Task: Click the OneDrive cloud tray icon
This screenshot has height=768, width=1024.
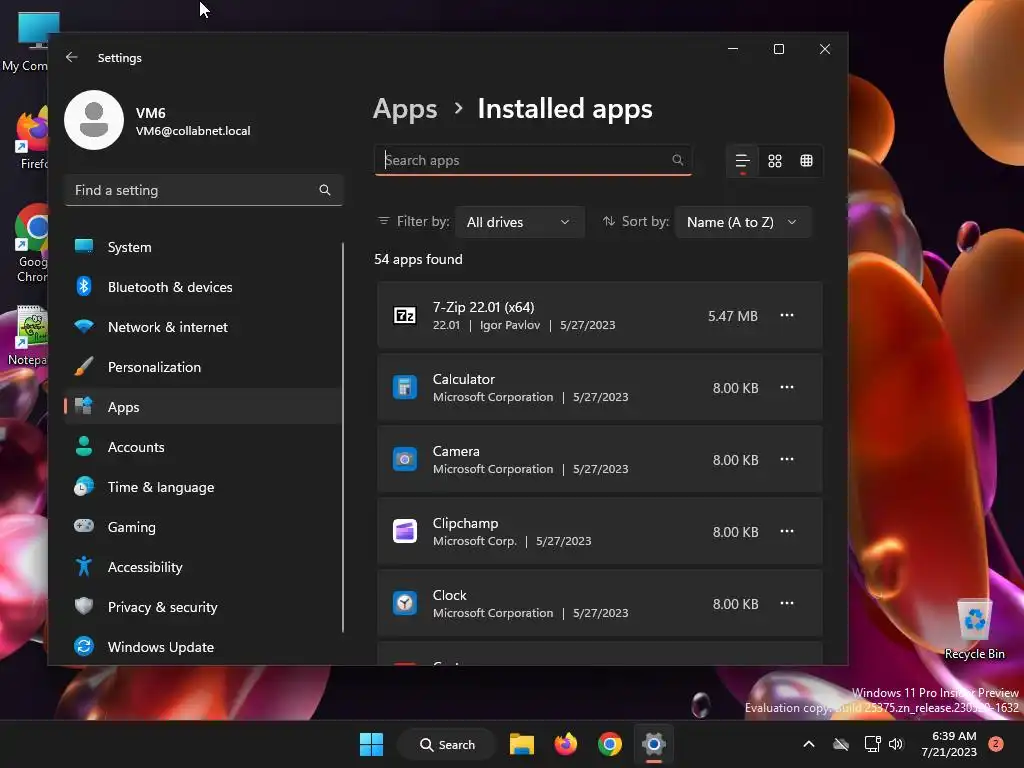Action: [x=841, y=744]
